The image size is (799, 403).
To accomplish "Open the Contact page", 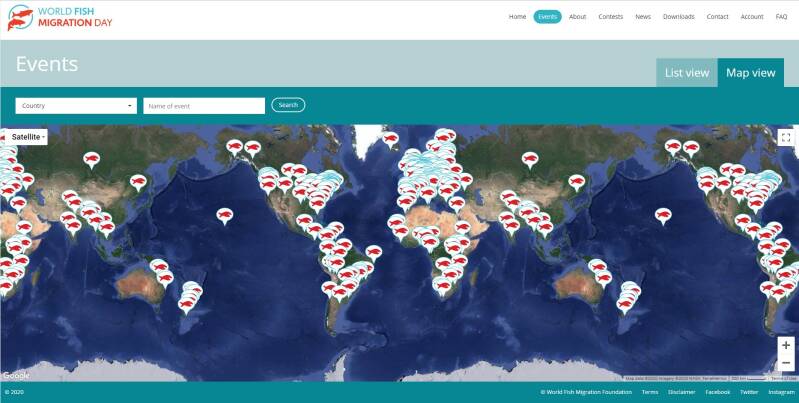I will [717, 17].
